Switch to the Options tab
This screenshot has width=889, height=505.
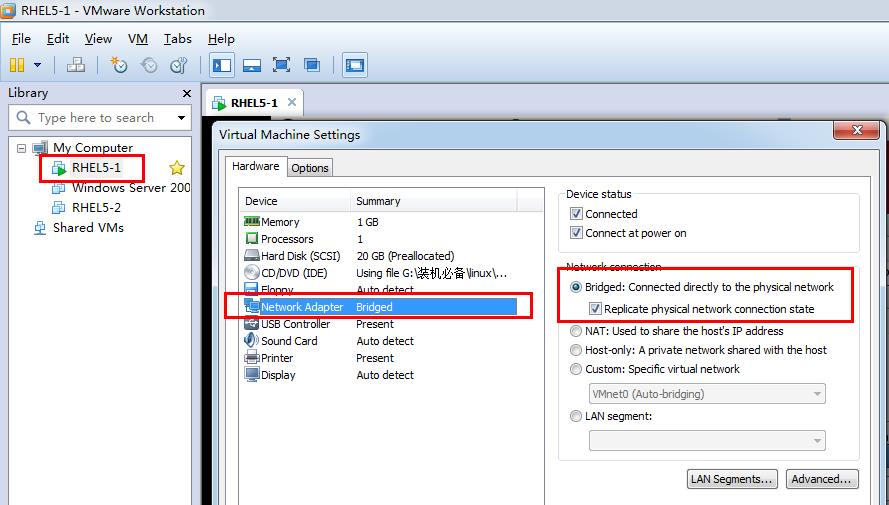tap(310, 168)
